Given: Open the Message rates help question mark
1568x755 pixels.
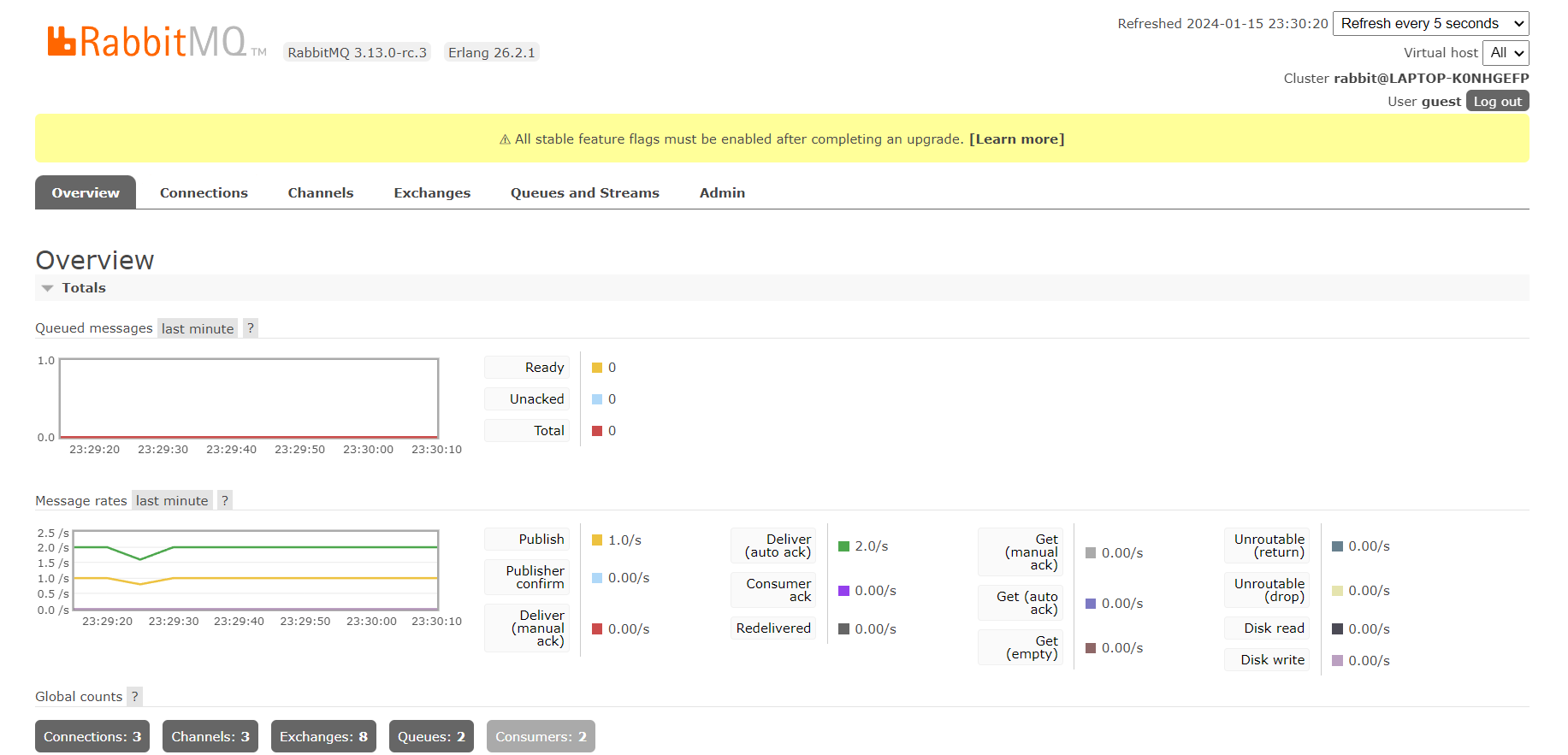Looking at the screenshot, I should [x=225, y=500].
